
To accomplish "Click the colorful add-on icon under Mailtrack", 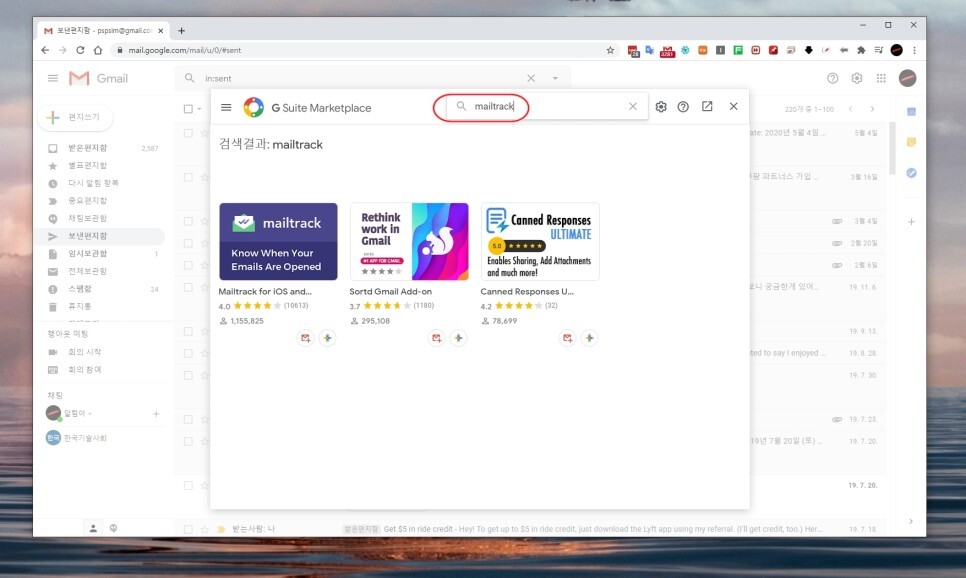I will coord(328,338).
